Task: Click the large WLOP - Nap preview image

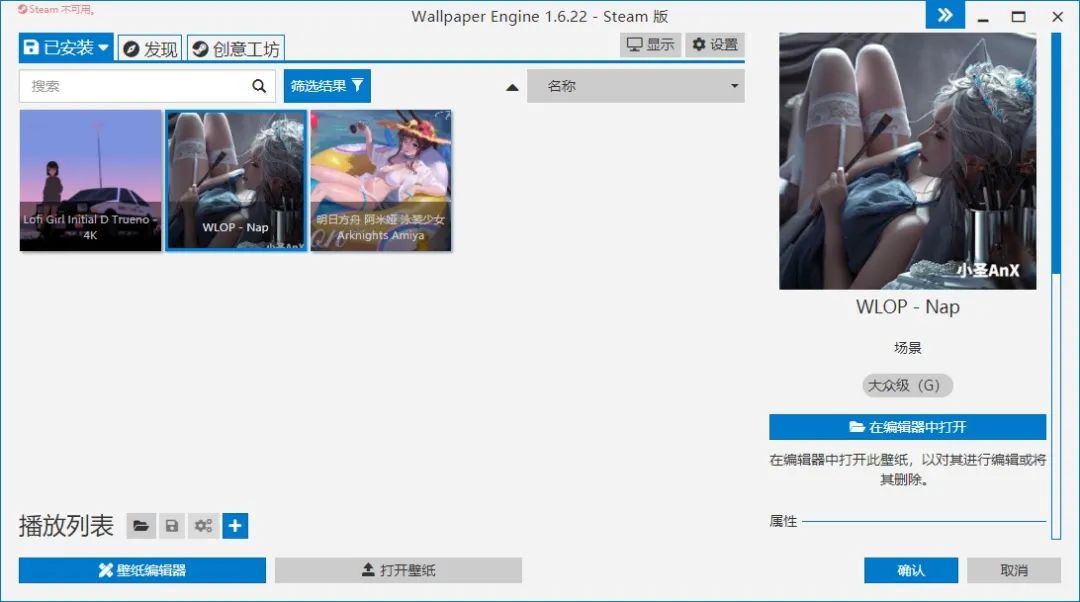Action: tap(907, 161)
